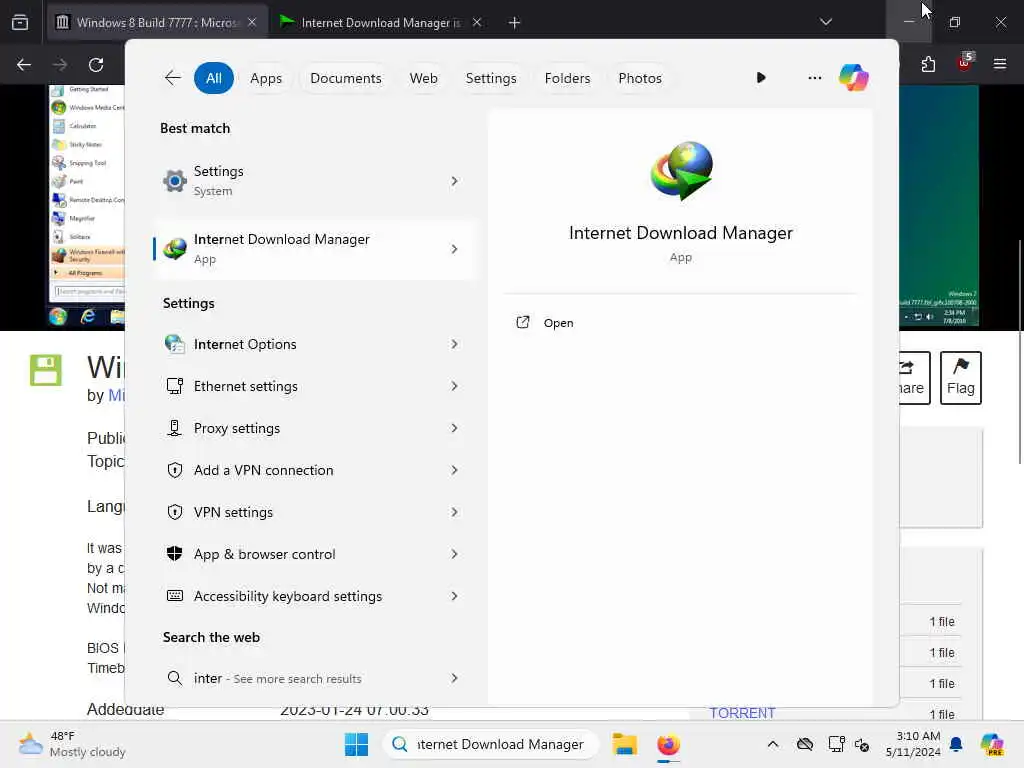Image resolution: width=1024 pixels, height=768 pixels.
Task: Open Copilot from the search panel
Action: pyautogui.click(x=854, y=78)
